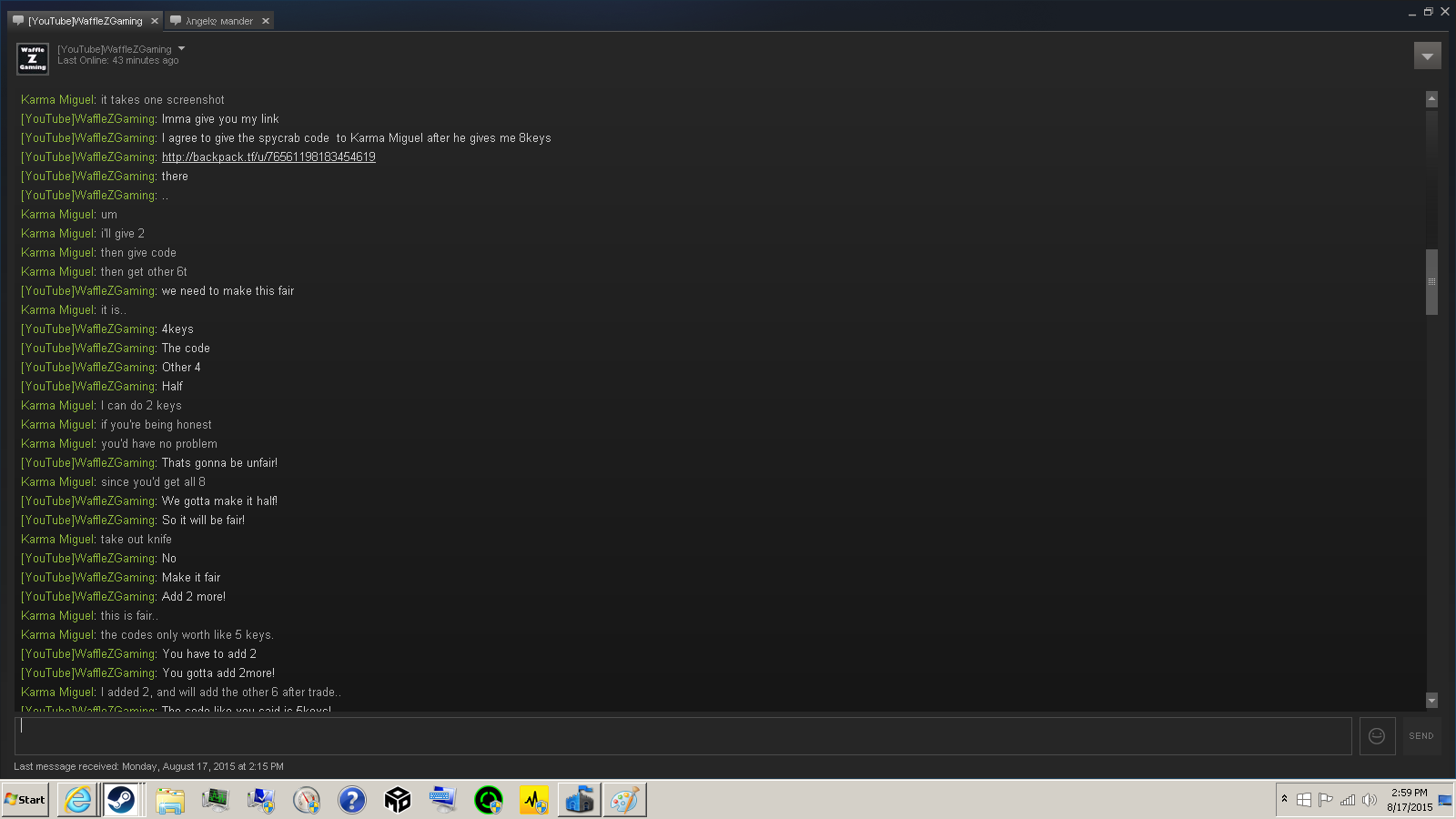Close the Angelo Mander chat tab

click(x=266, y=21)
